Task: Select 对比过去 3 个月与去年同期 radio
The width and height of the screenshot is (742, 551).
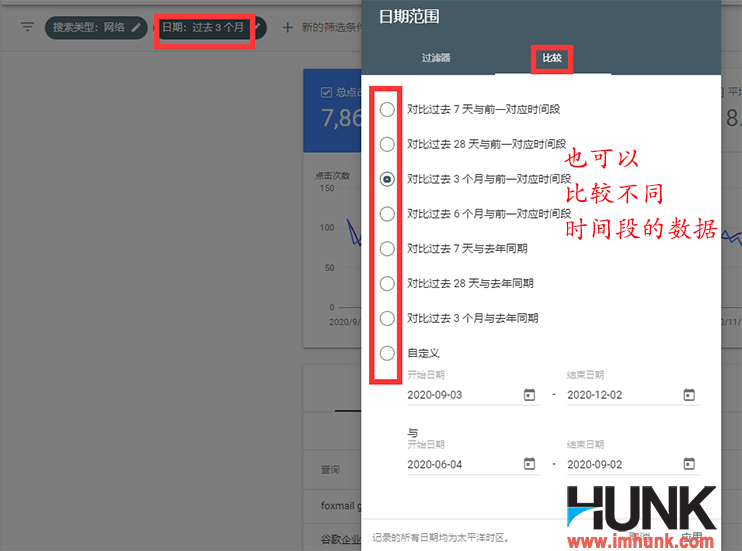Action: pos(387,318)
